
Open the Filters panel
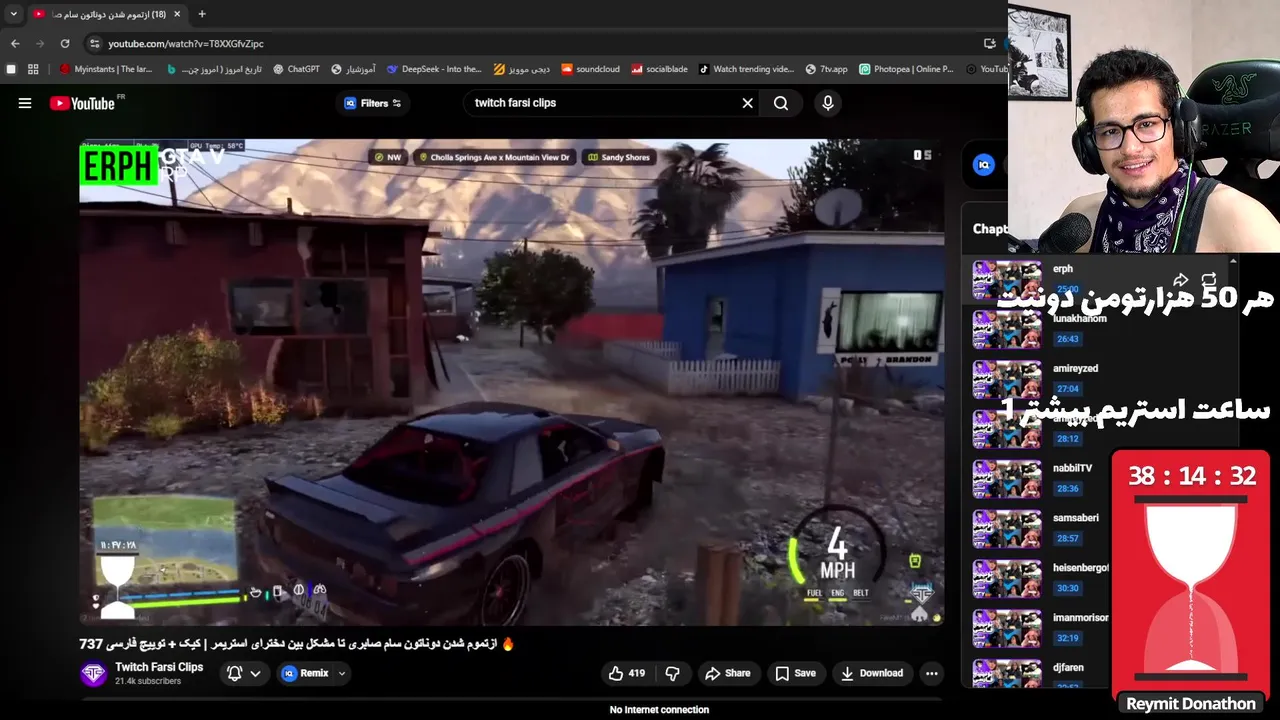pyautogui.click(x=373, y=103)
